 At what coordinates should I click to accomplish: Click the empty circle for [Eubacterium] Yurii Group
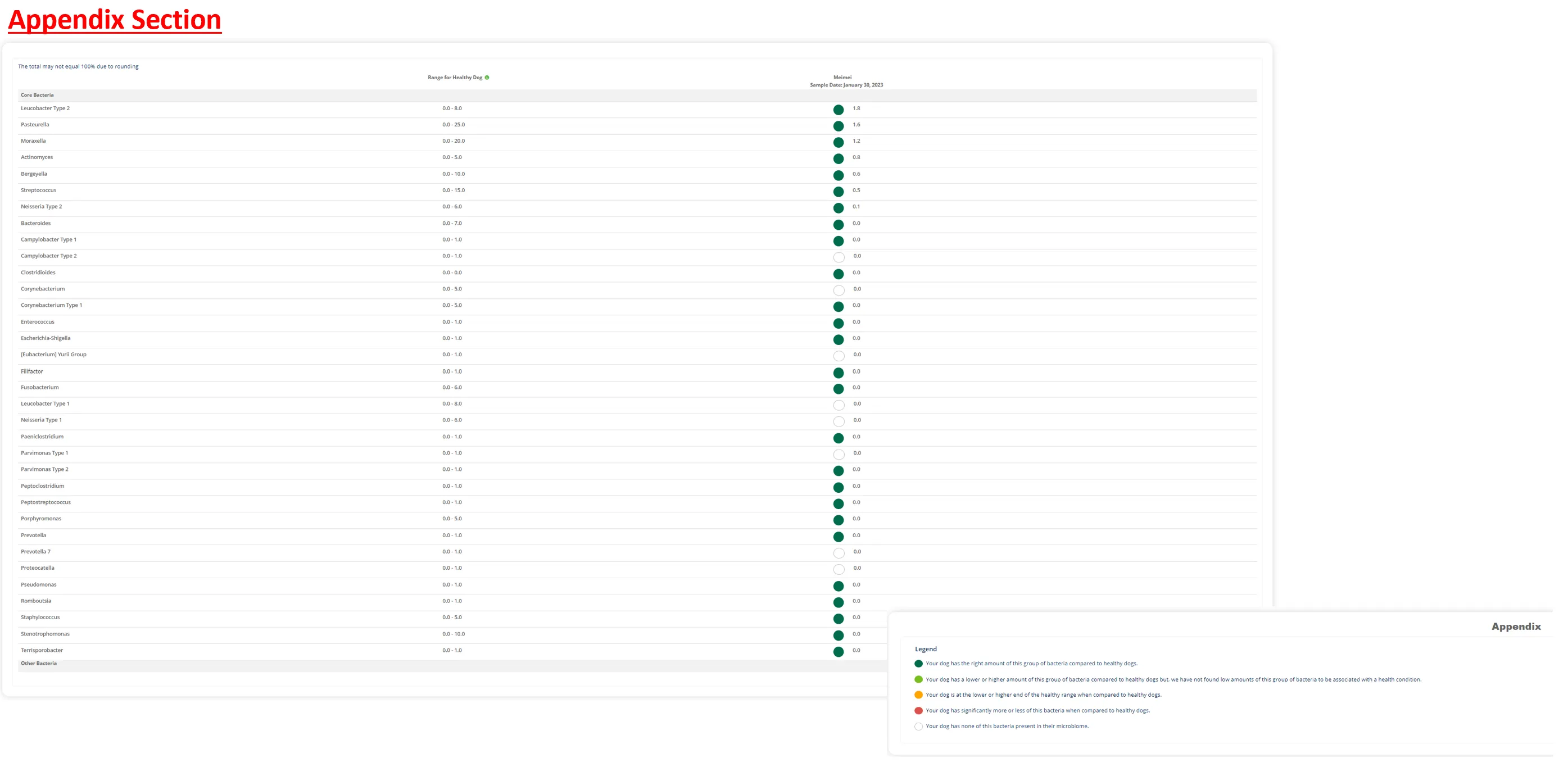(839, 356)
